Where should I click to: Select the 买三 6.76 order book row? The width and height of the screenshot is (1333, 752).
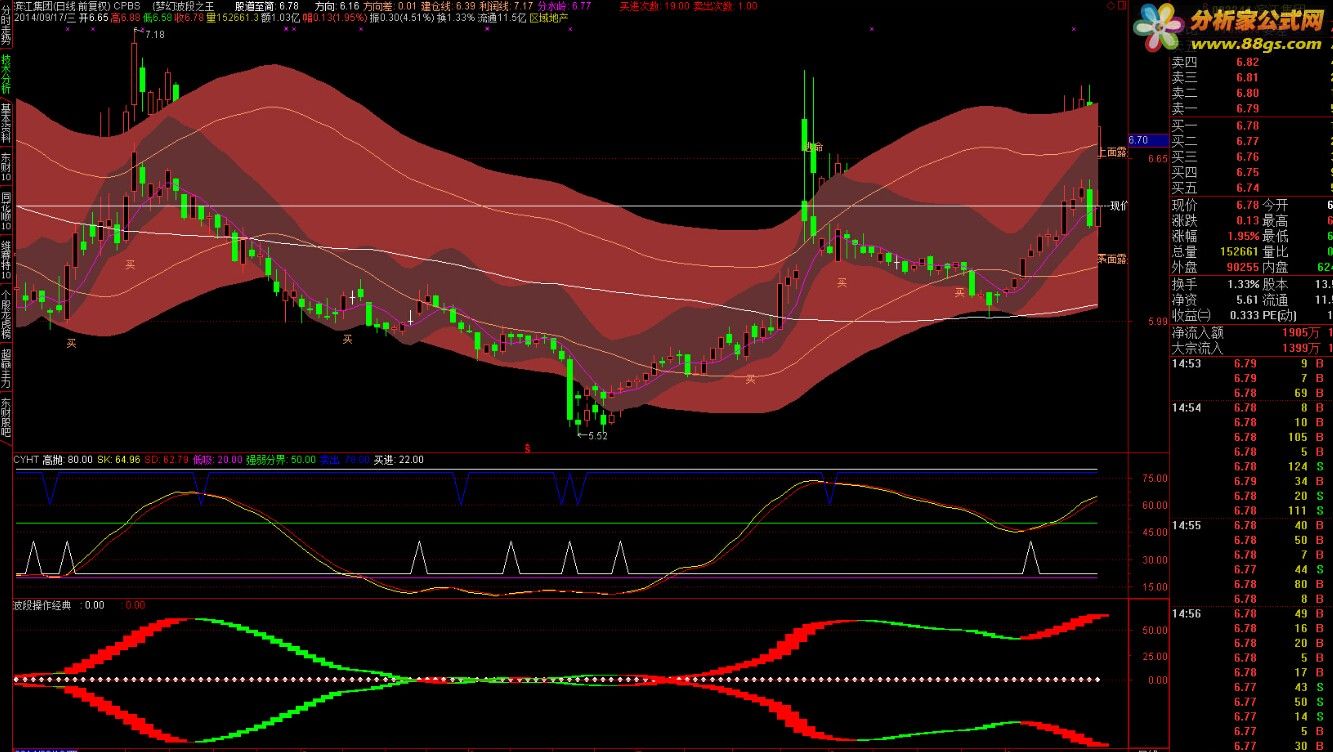[x=1251, y=157]
